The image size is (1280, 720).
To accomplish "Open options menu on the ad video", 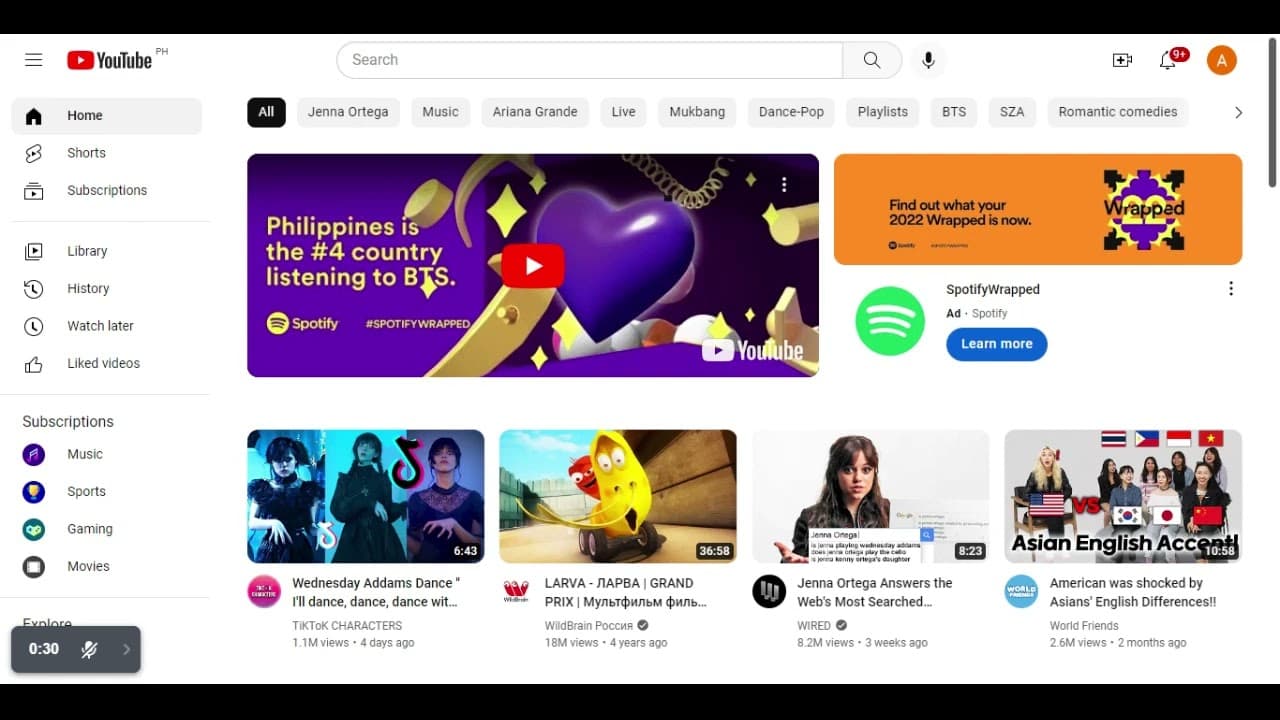I will (784, 184).
